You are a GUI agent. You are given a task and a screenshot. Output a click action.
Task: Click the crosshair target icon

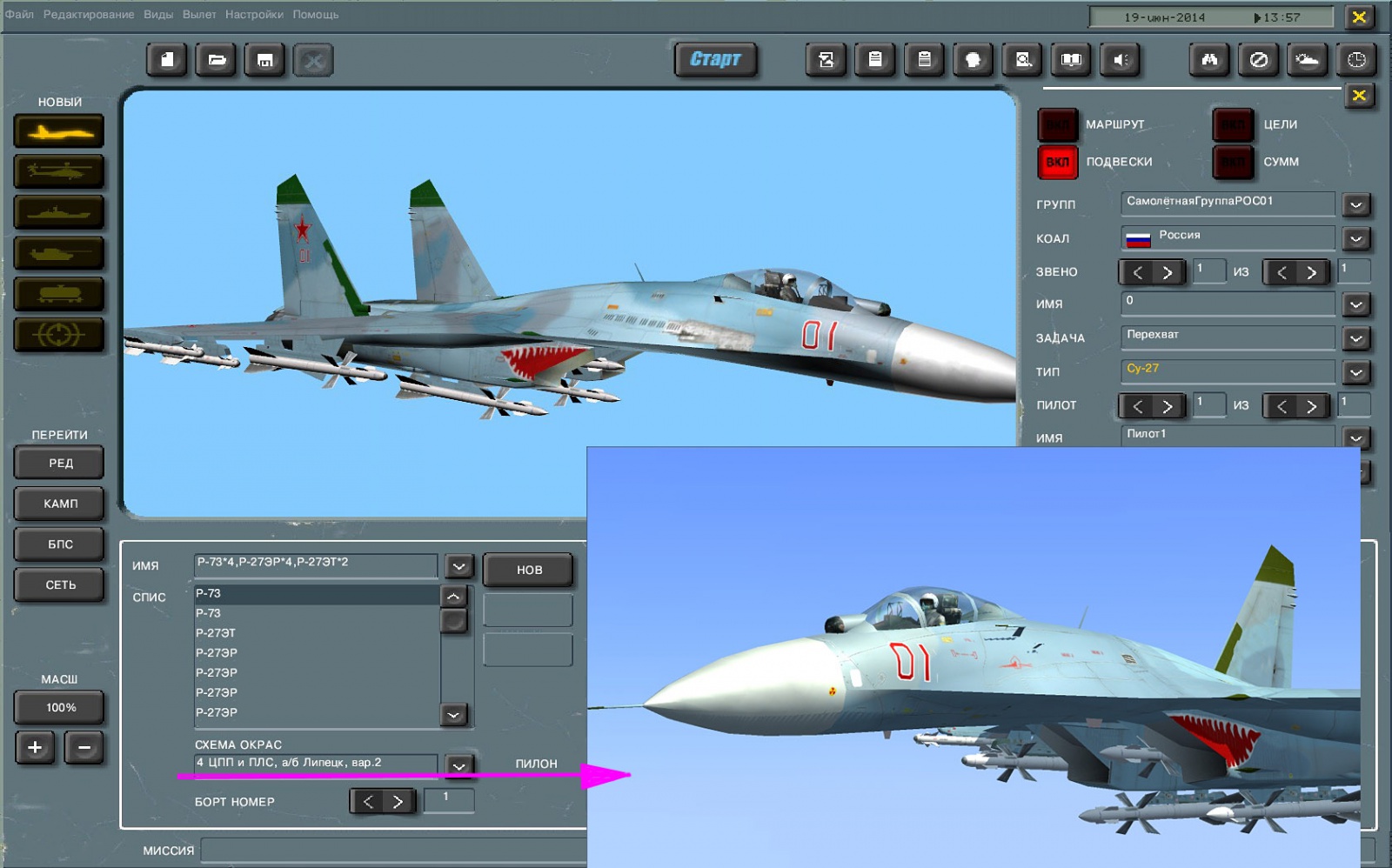(59, 335)
